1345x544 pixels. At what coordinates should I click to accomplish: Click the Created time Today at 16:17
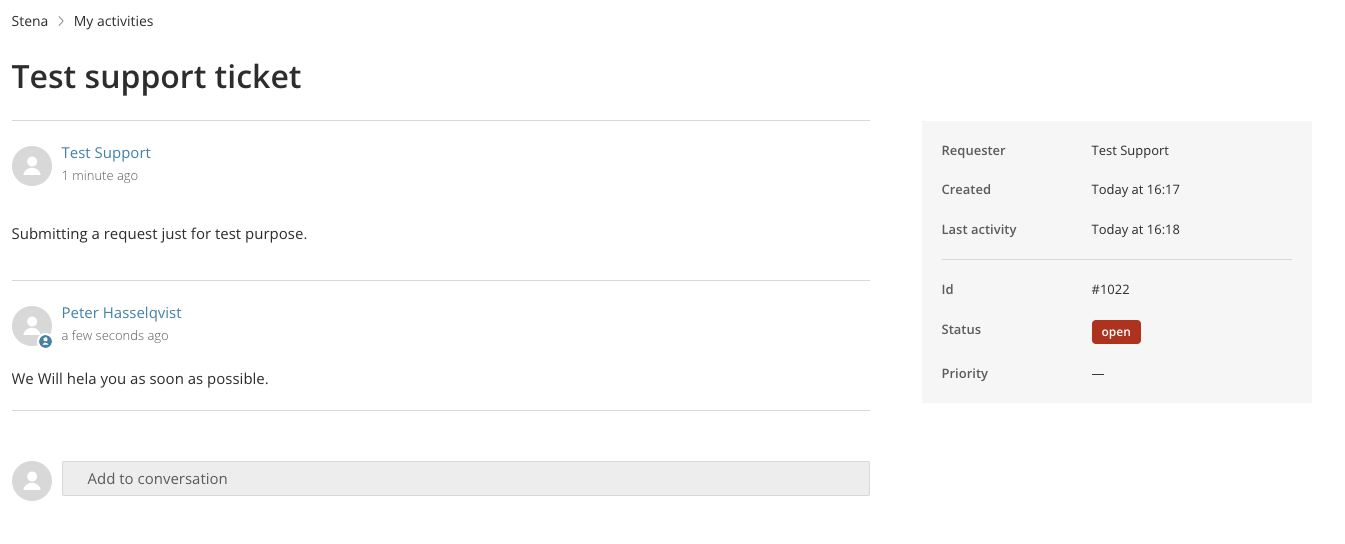(x=1135, y=189)
